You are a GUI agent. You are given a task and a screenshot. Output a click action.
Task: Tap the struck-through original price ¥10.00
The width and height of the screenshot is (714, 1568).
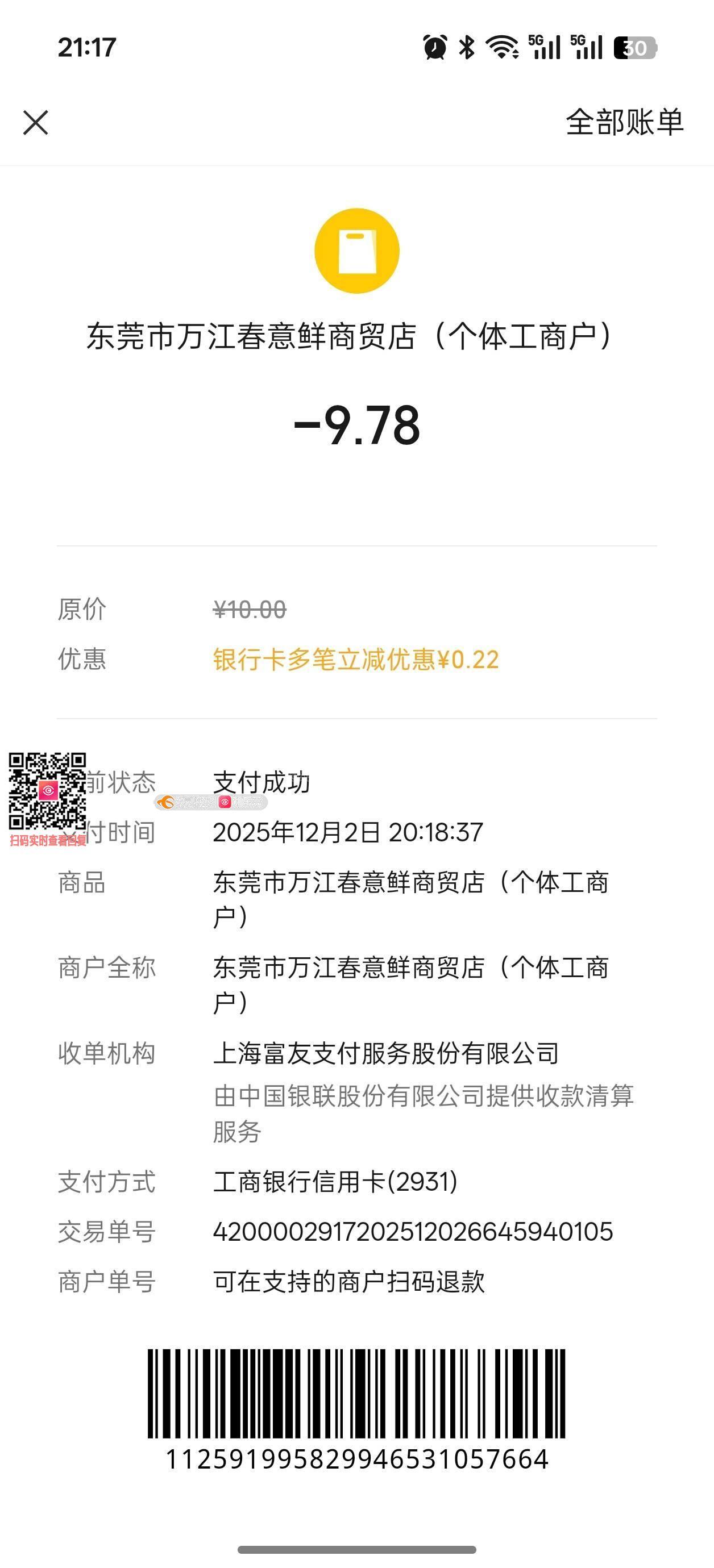pos(250,609)
